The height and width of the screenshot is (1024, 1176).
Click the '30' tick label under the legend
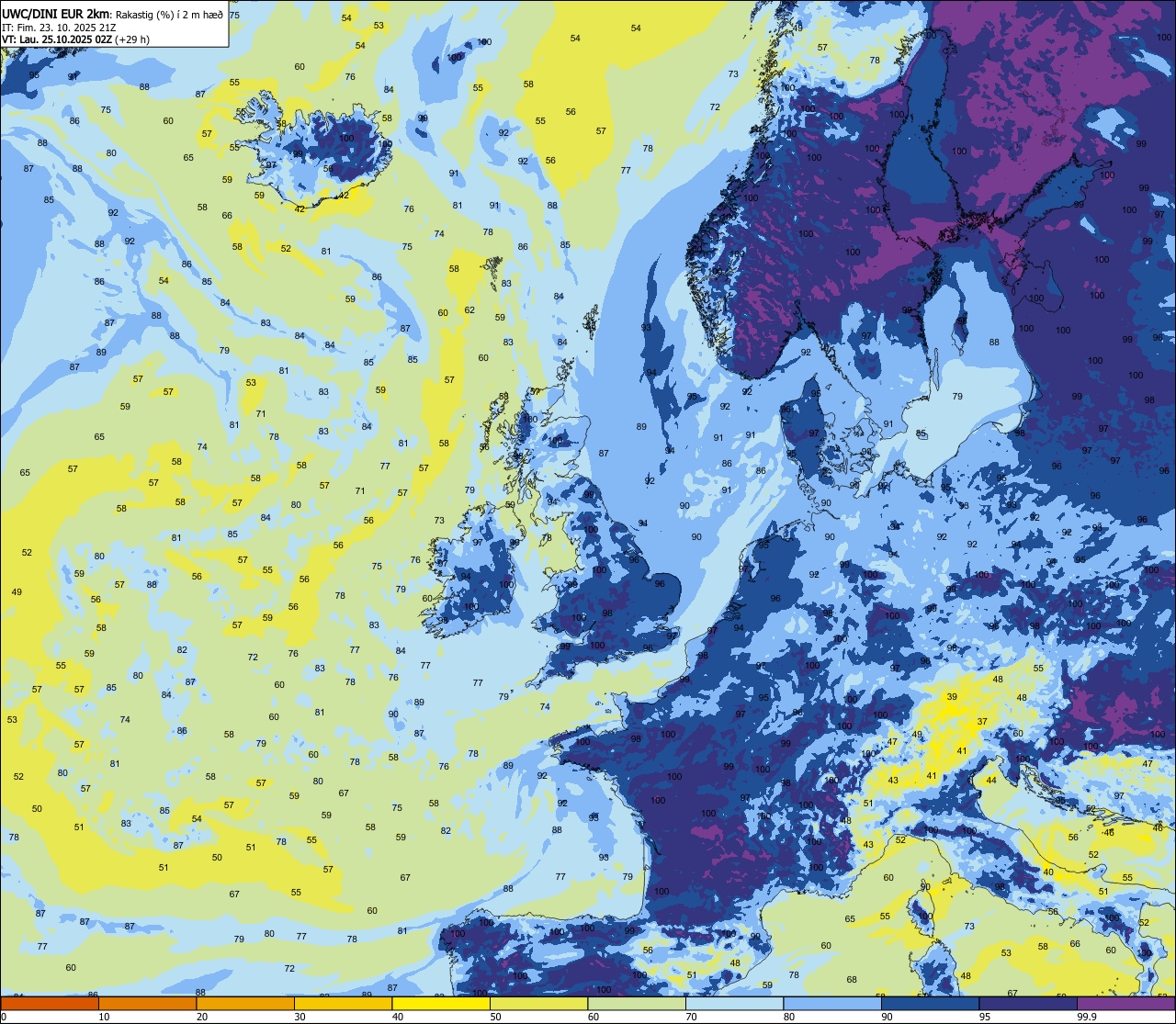[300, 1016]
